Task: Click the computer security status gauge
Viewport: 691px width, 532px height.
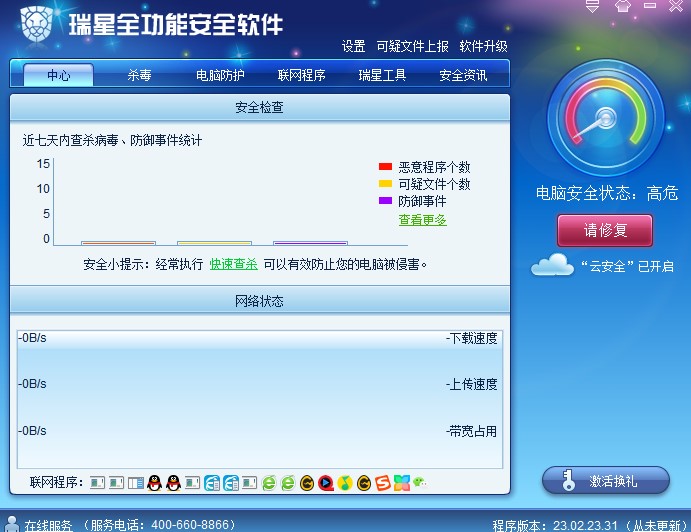Action: point(605,125)
